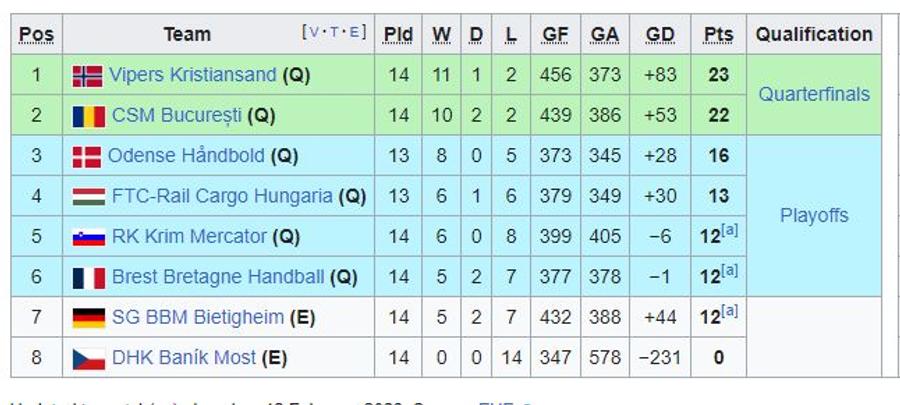The width and height of the screenshot is (900, 405).
Task: Follow the Playoffs qualification link
Action: pos(814,216)
